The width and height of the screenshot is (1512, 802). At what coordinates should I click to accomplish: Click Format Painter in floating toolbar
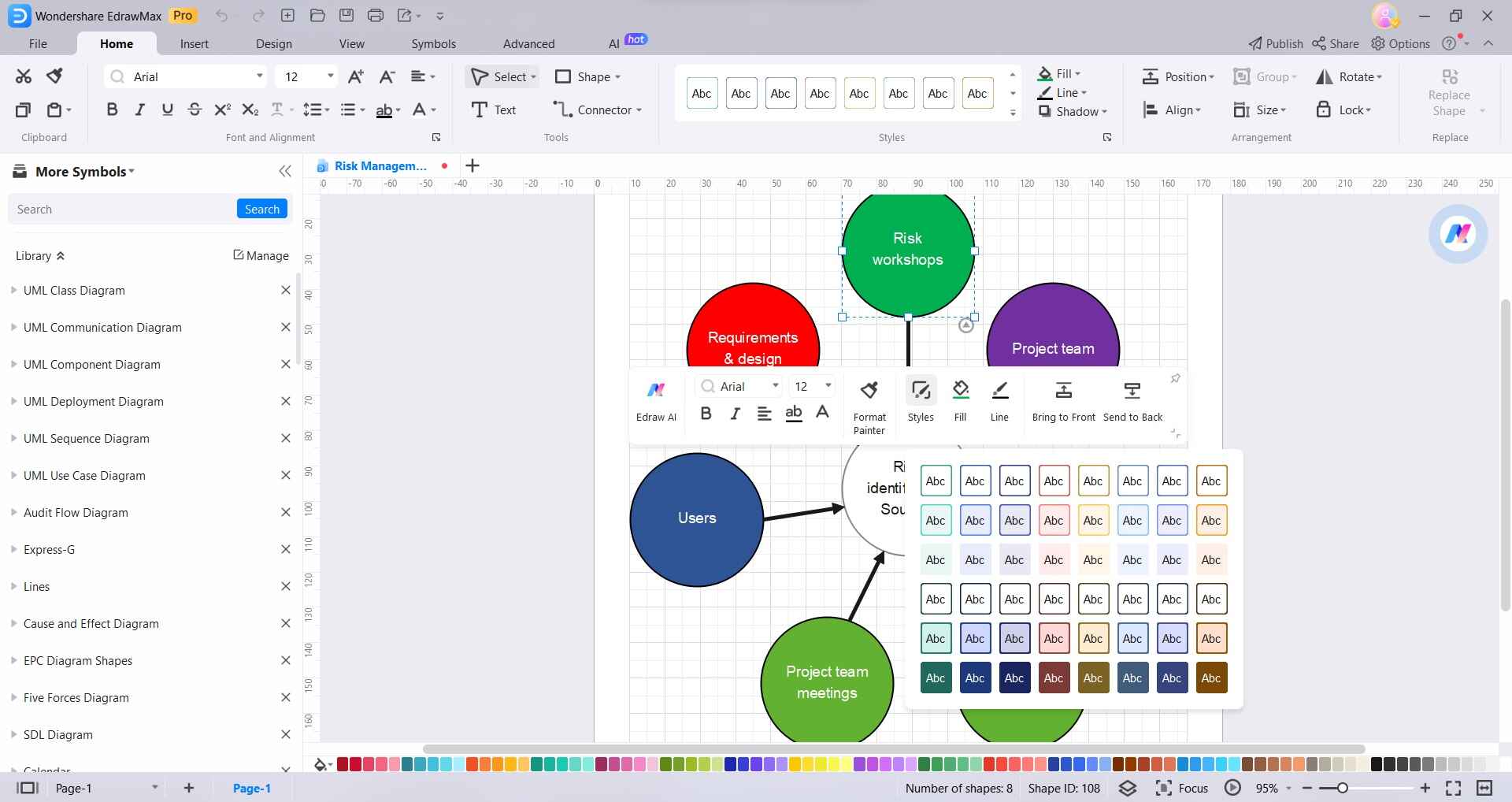coord(869,407)
